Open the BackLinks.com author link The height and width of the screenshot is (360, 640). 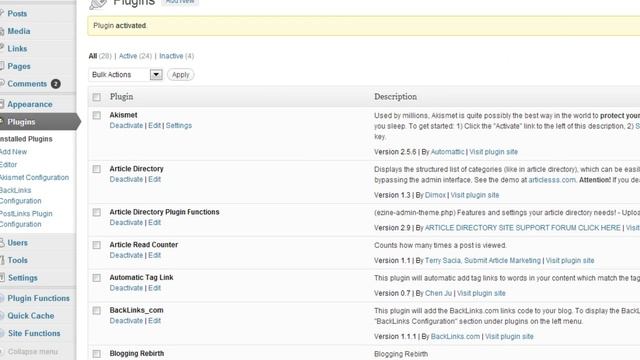pos(455,337)
